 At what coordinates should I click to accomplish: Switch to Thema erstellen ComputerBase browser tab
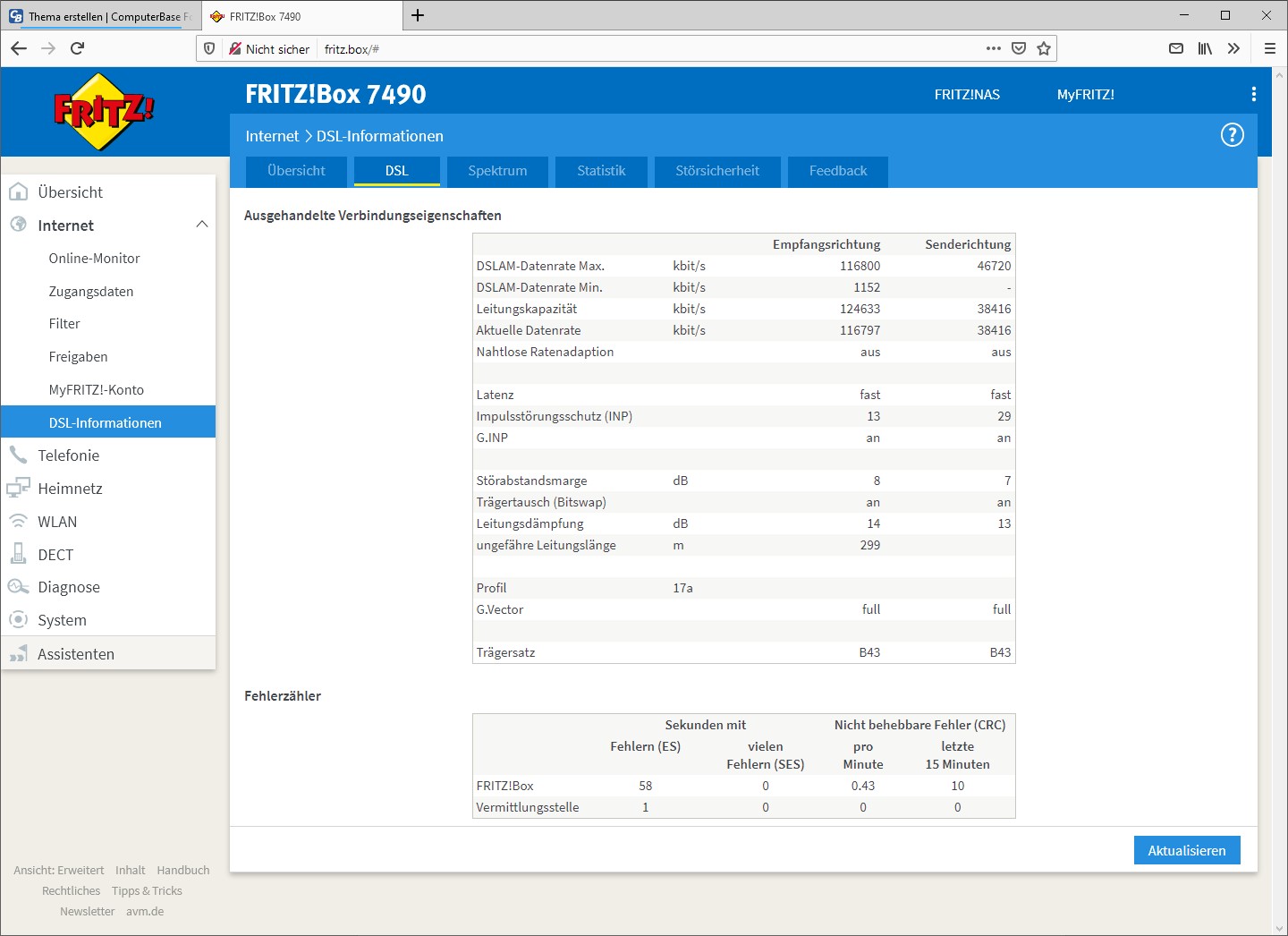coord(100,16)
